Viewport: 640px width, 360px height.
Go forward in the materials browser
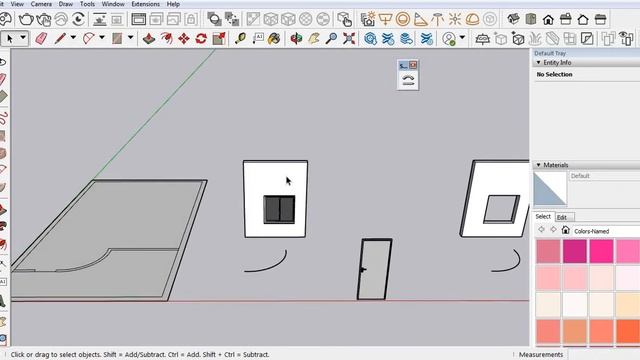553,230
